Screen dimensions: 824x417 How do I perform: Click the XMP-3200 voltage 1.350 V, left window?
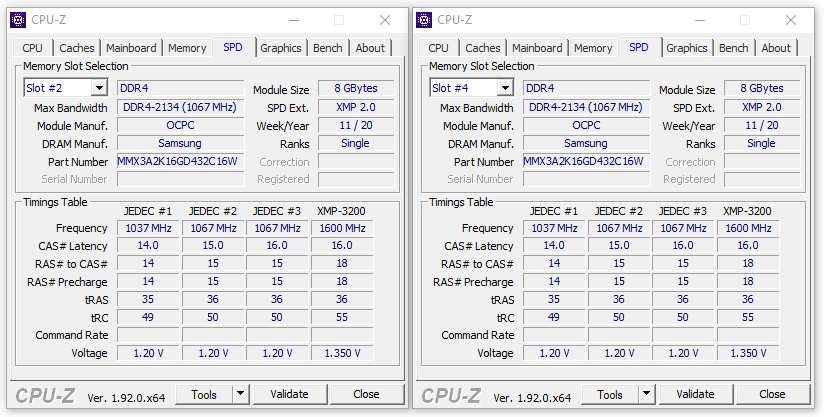342,353
